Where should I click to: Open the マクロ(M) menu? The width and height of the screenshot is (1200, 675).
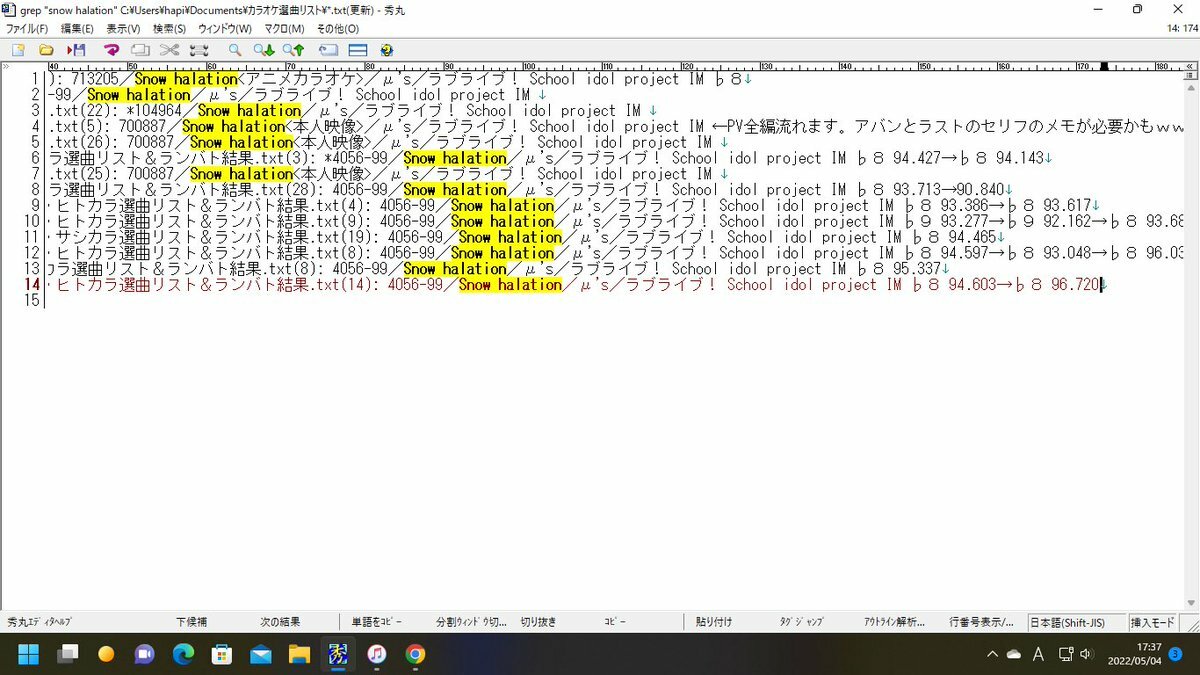pos(284,29)
